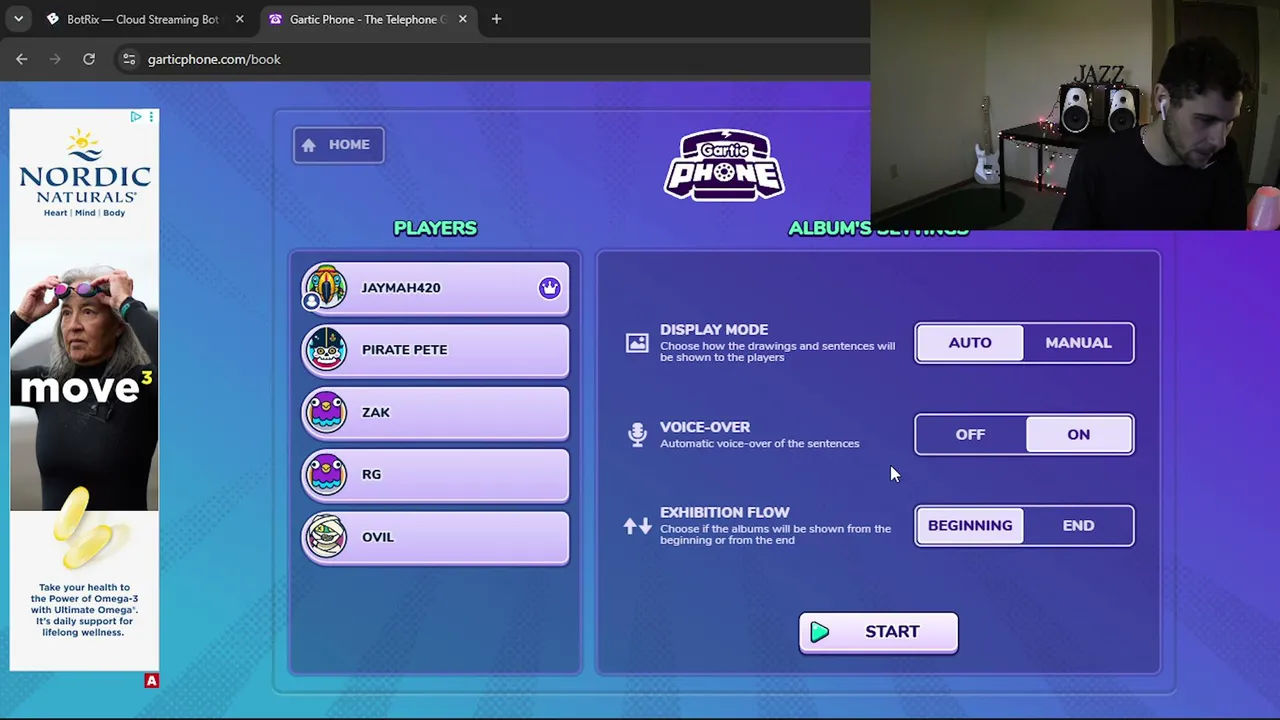Click the green play icon on Start
This screenshot has height=720, width=1280.
point(820,632)
